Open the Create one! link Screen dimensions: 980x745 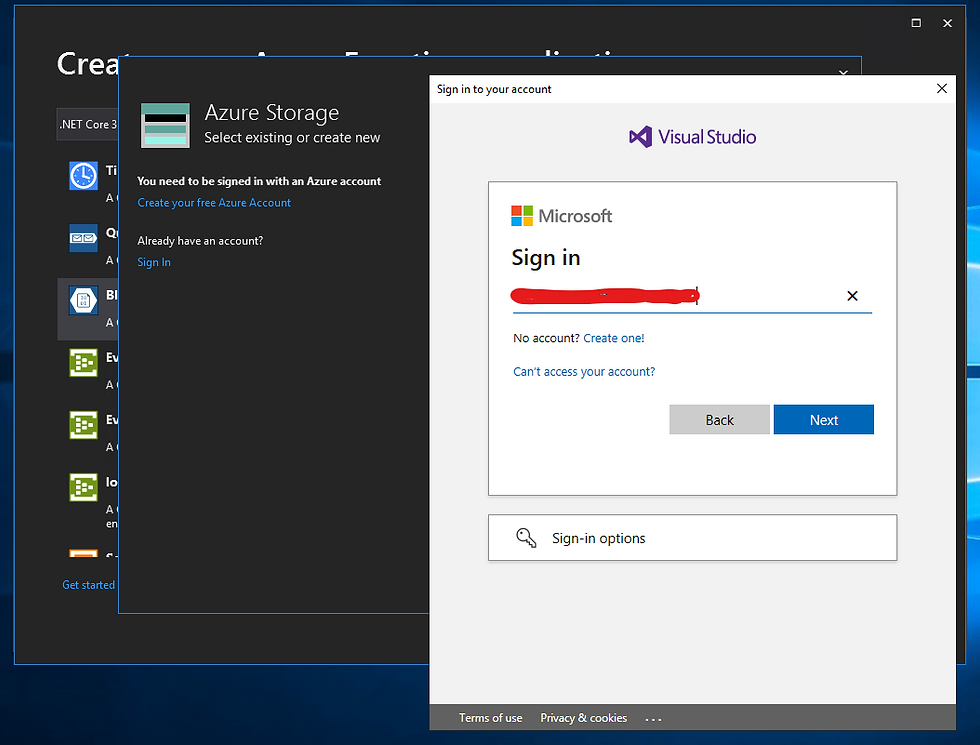613,338
